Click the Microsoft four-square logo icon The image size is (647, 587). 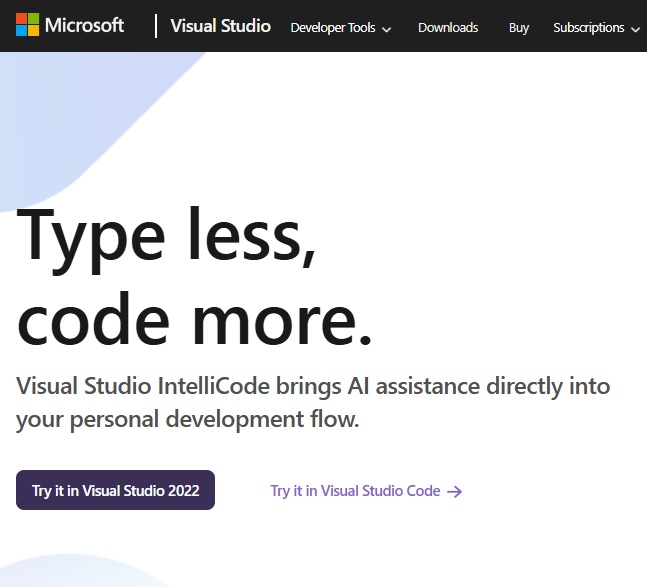[x=28, y=25]
